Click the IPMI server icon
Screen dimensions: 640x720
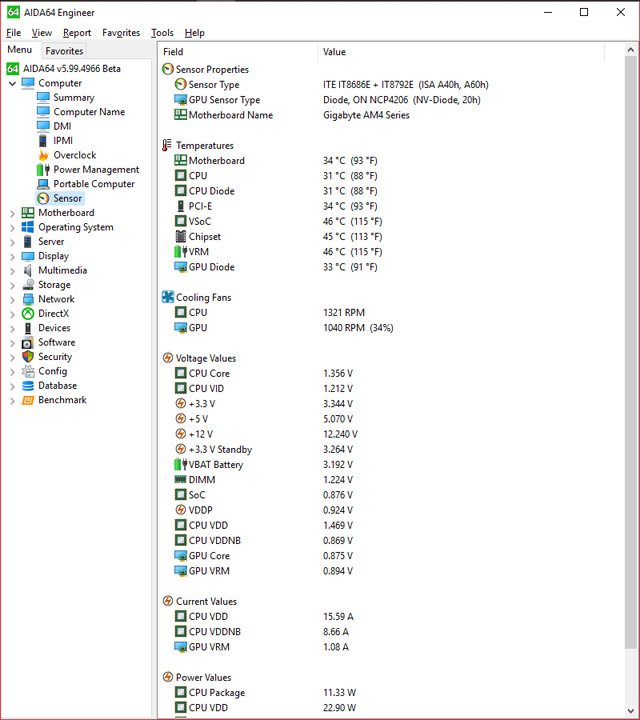[43, 141]
